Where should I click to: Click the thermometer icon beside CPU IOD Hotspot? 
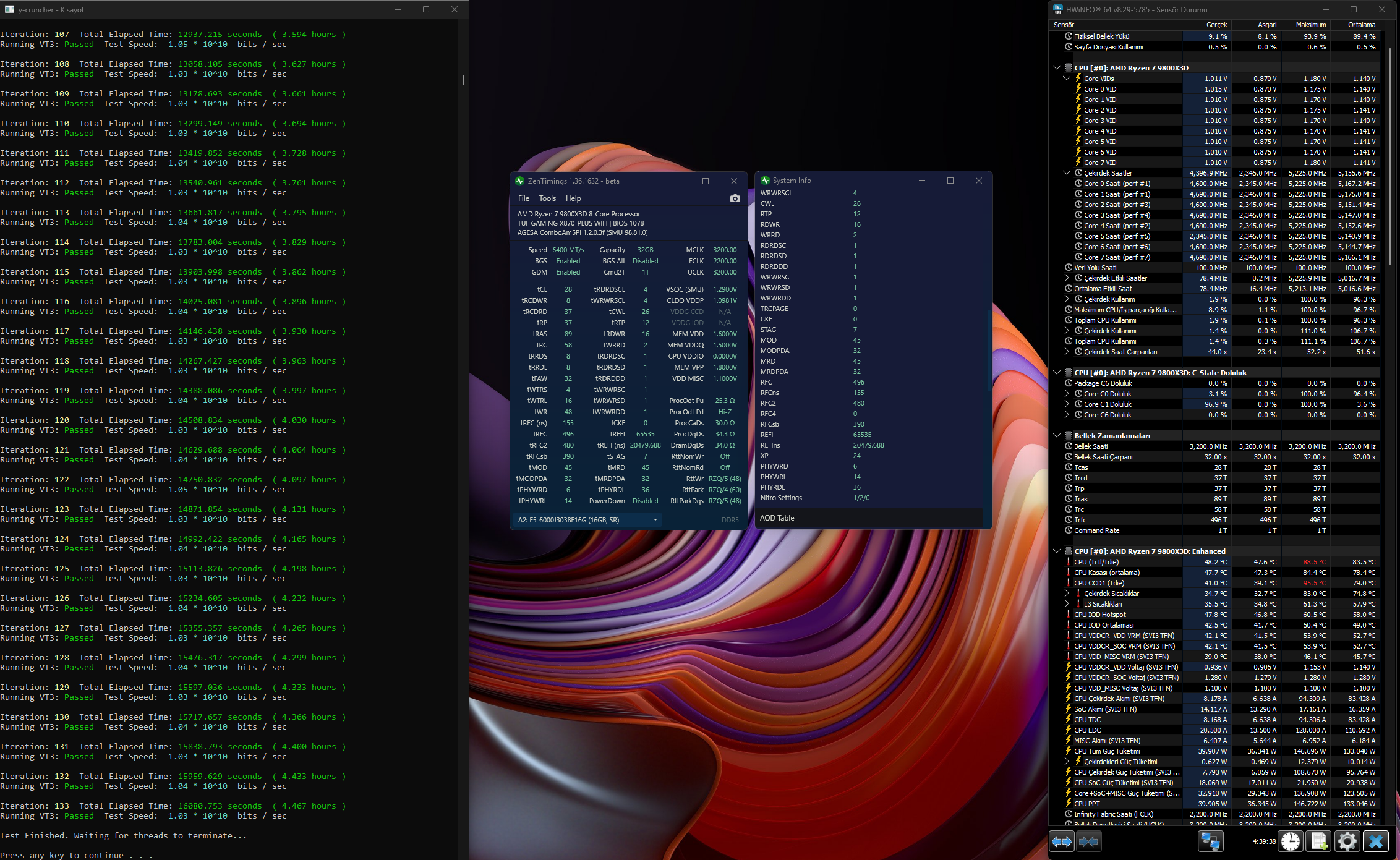click(x=1069, y=615)
